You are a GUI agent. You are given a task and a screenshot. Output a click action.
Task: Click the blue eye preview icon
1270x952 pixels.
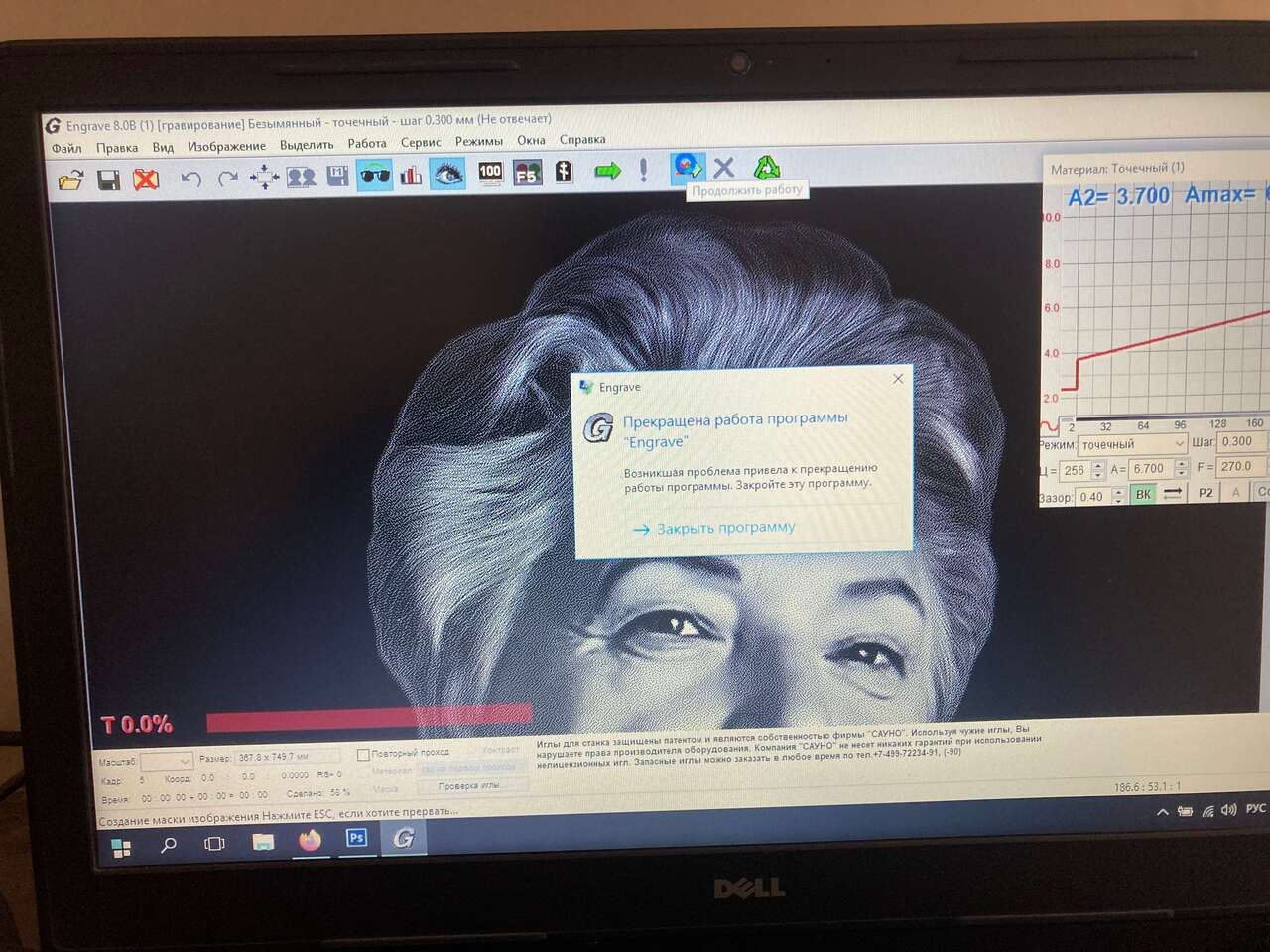[x=447, y=175]
